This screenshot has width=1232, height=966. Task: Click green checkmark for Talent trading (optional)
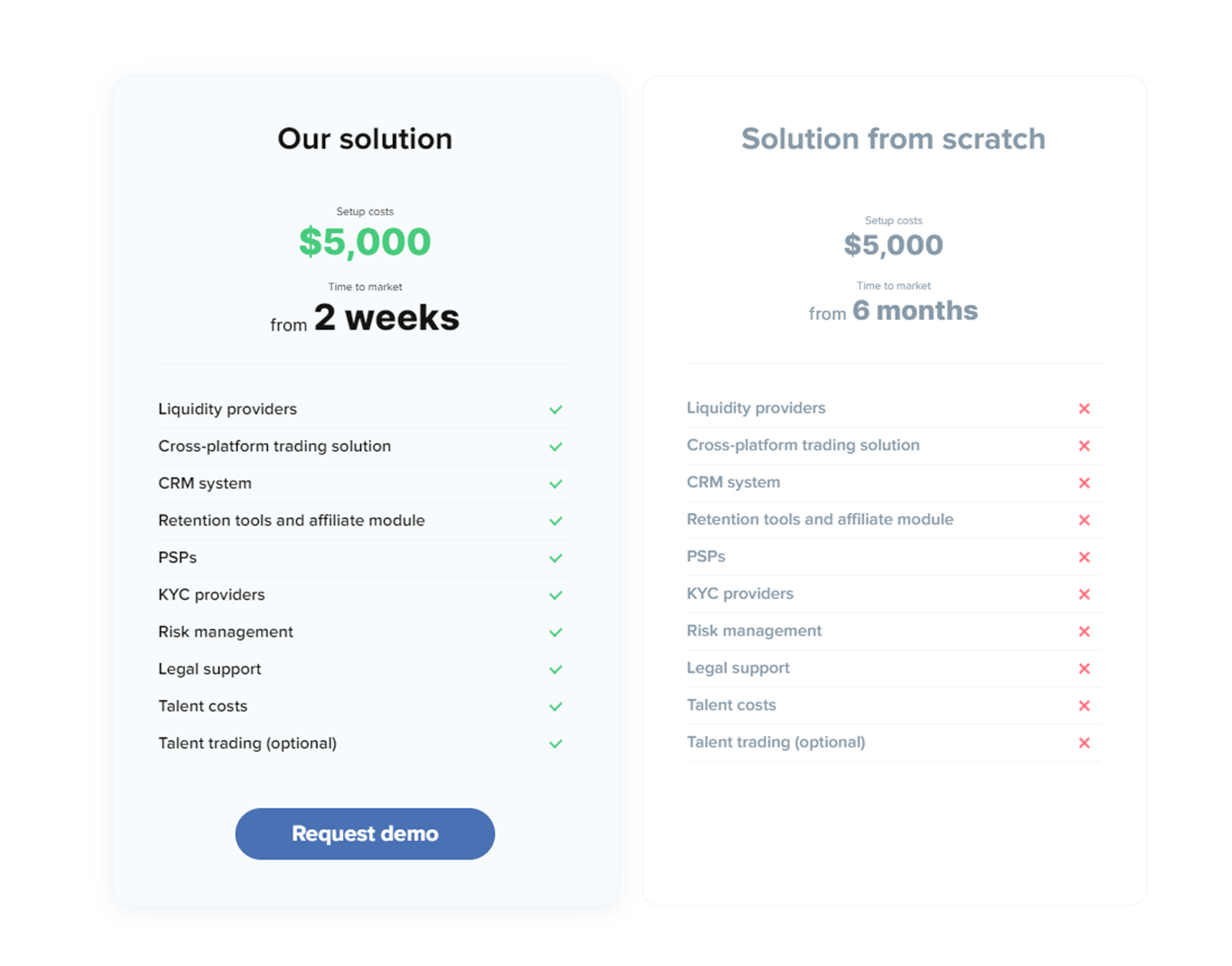click(555, 743)
